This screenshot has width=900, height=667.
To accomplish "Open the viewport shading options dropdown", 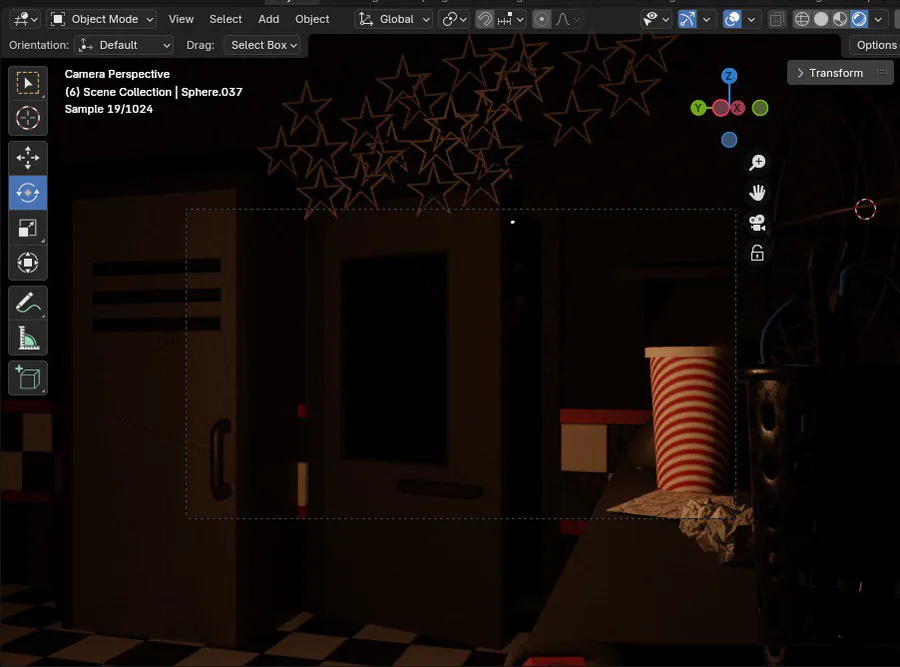I will [878, 20].
